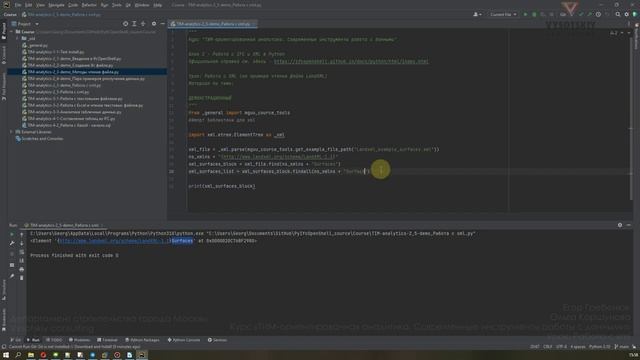Screen dimensions: 640x360
Task: Click the Rerun icon in the Run panel
Action: pos(12,234)
